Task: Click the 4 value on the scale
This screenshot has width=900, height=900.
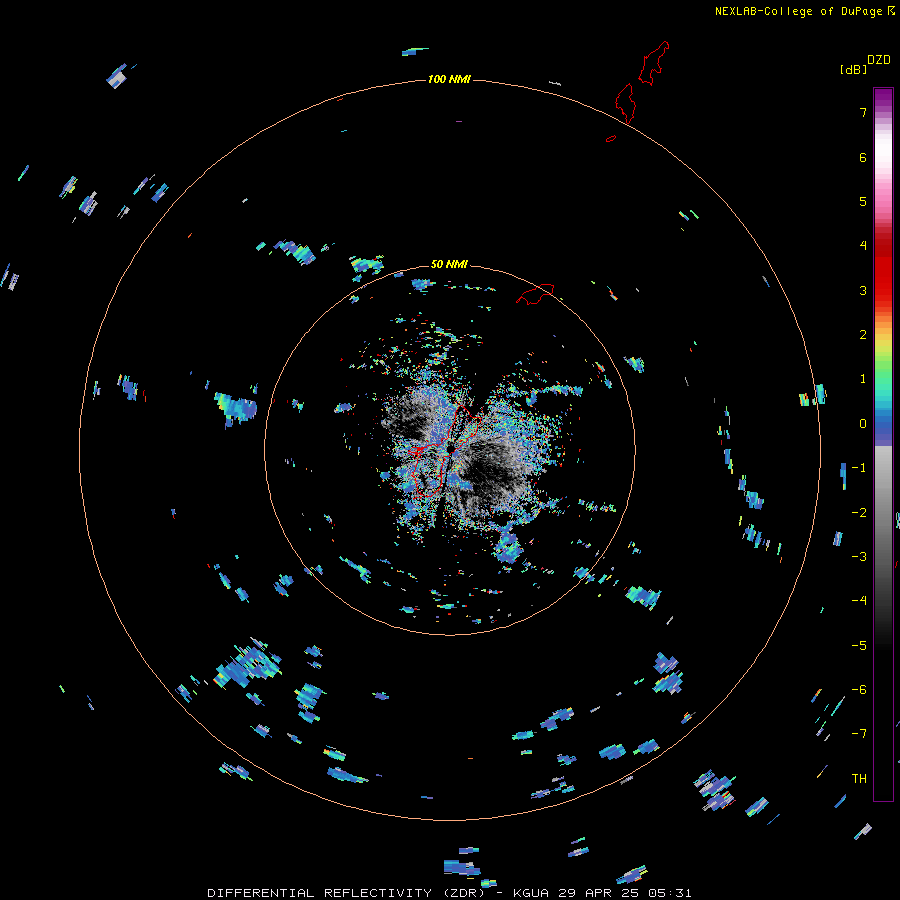Action: (x=863, y=246)
